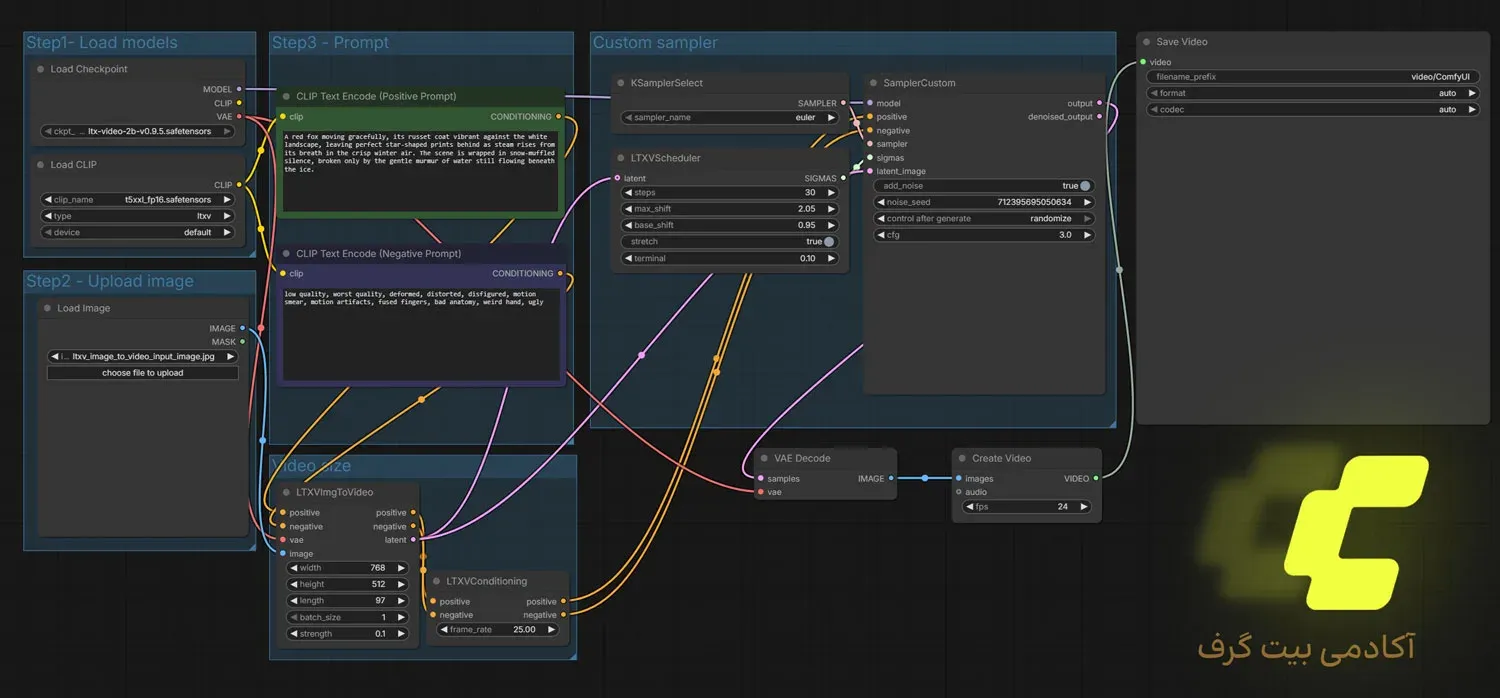This screenshot has height=698, width=1500.
Task: Collapse the SamplerCustom node via its title dot
Action: (873, 84)
